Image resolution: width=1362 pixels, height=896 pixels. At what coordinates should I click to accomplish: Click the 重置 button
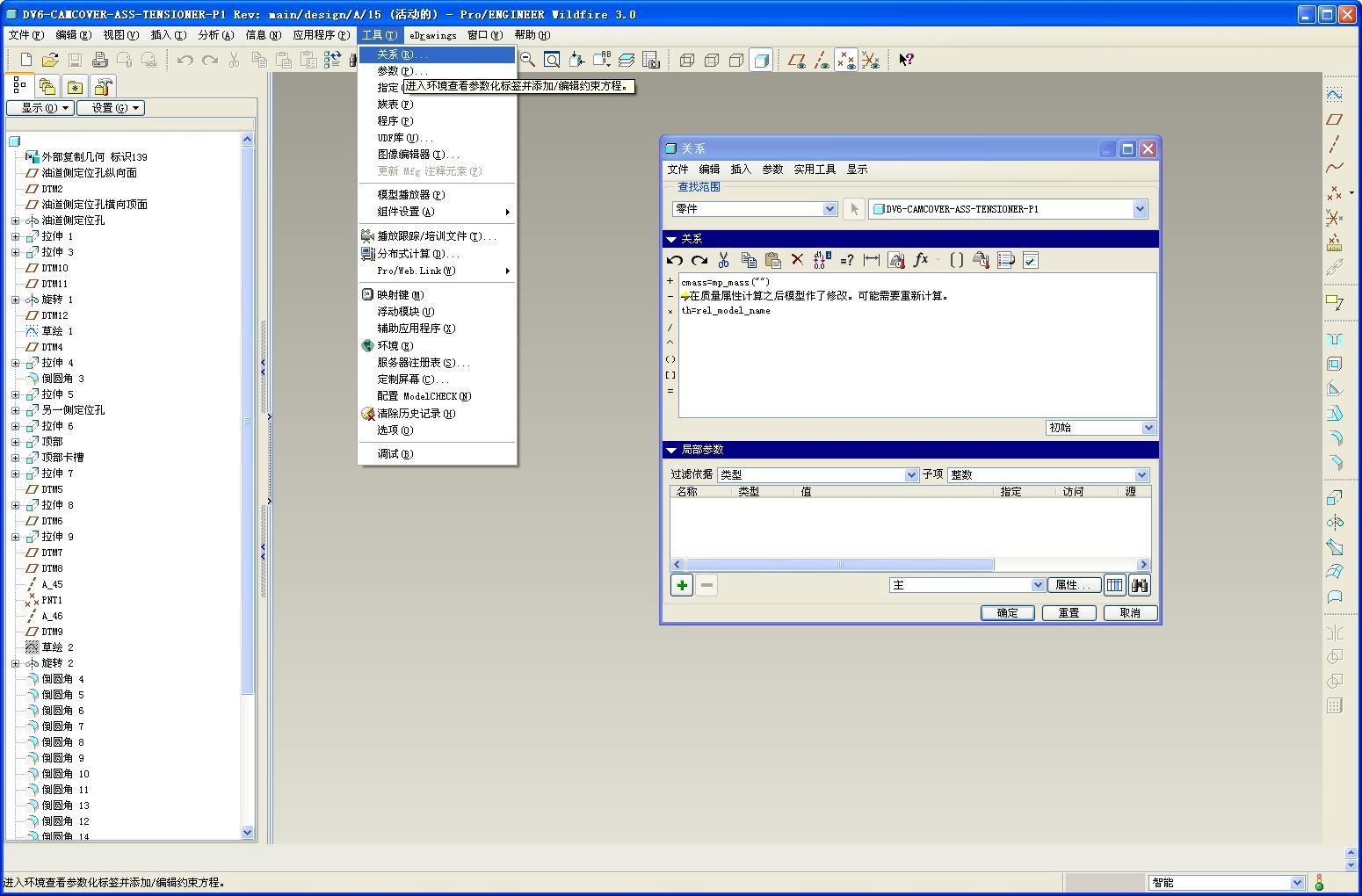pos(1069,613)
